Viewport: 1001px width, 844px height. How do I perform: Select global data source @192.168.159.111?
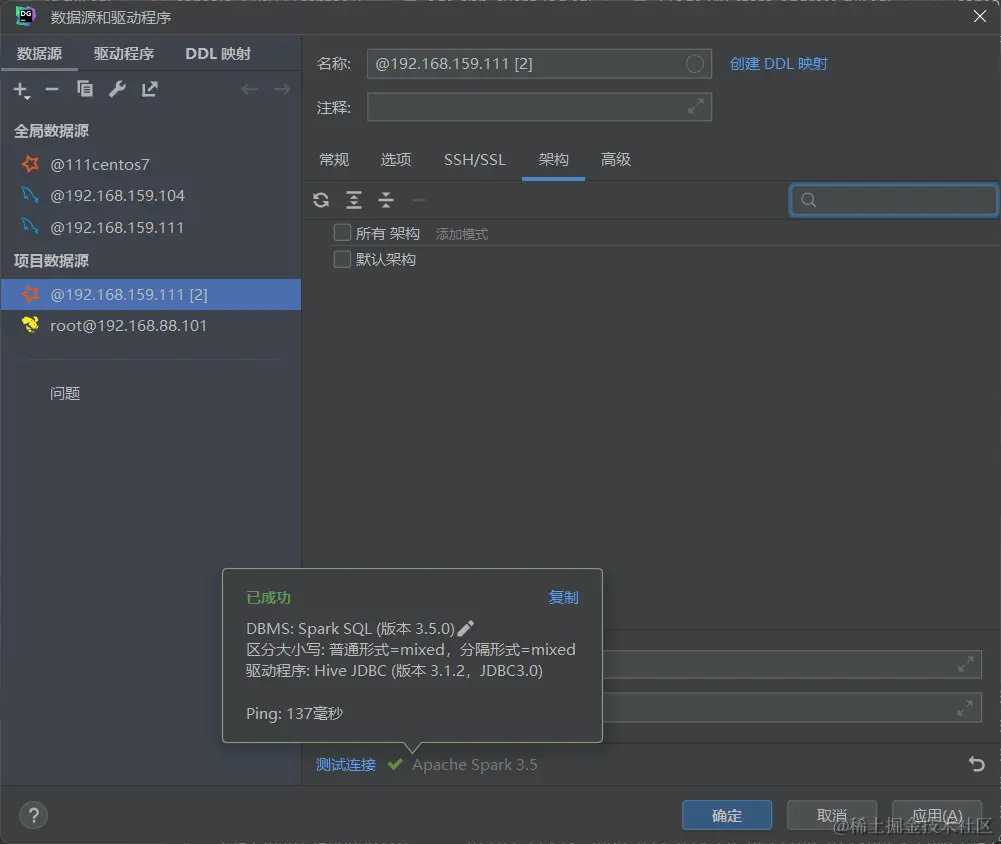(151, 227)
